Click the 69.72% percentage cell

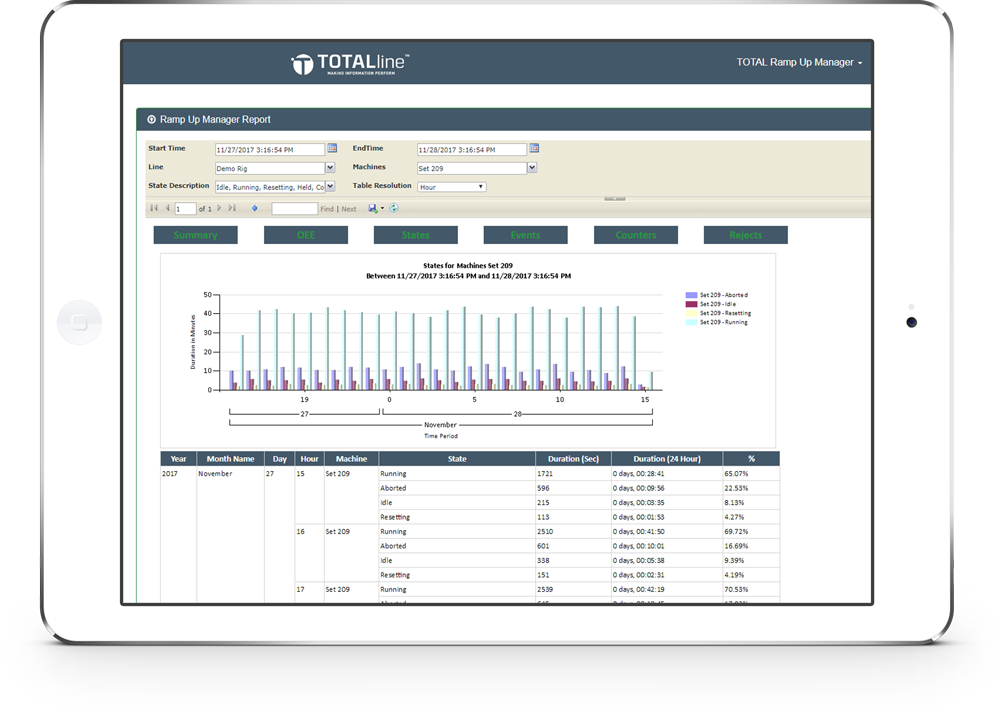click(751, 532)
